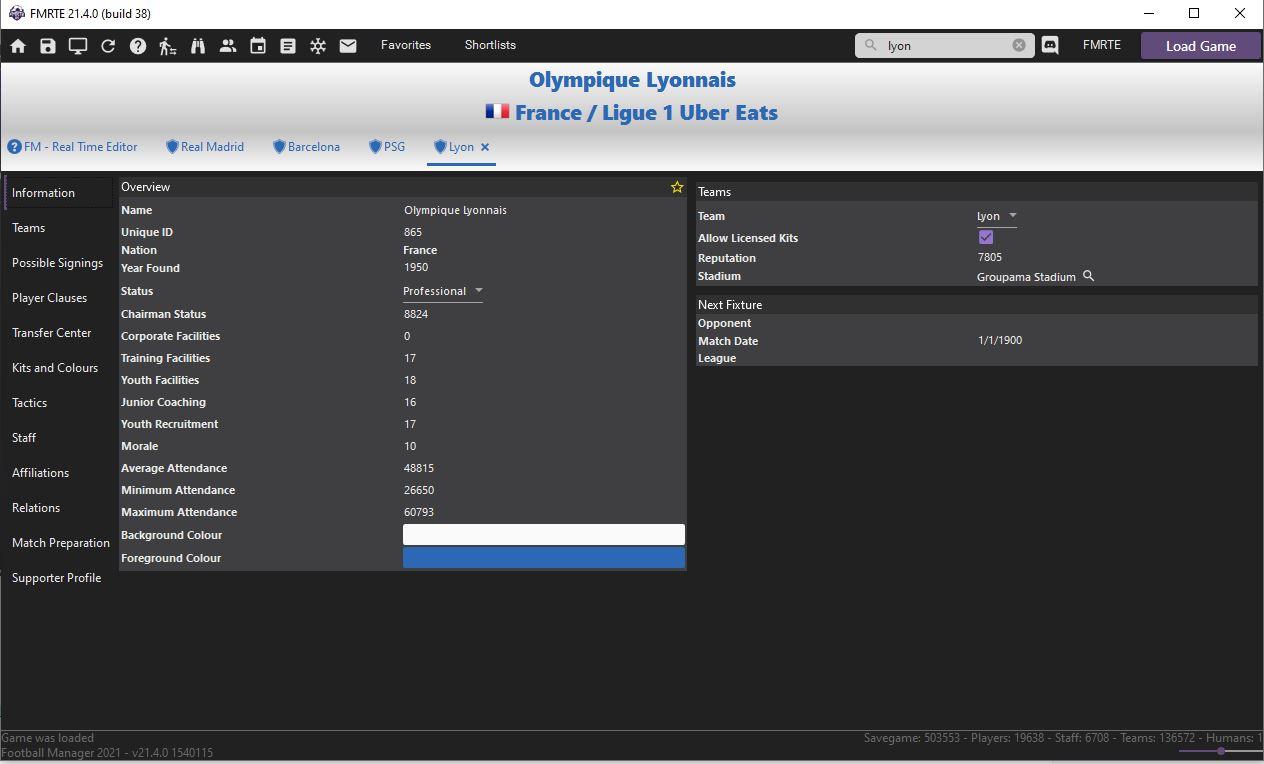
Task: Open the Favorites menu
Action: click(x=406, y=45)
